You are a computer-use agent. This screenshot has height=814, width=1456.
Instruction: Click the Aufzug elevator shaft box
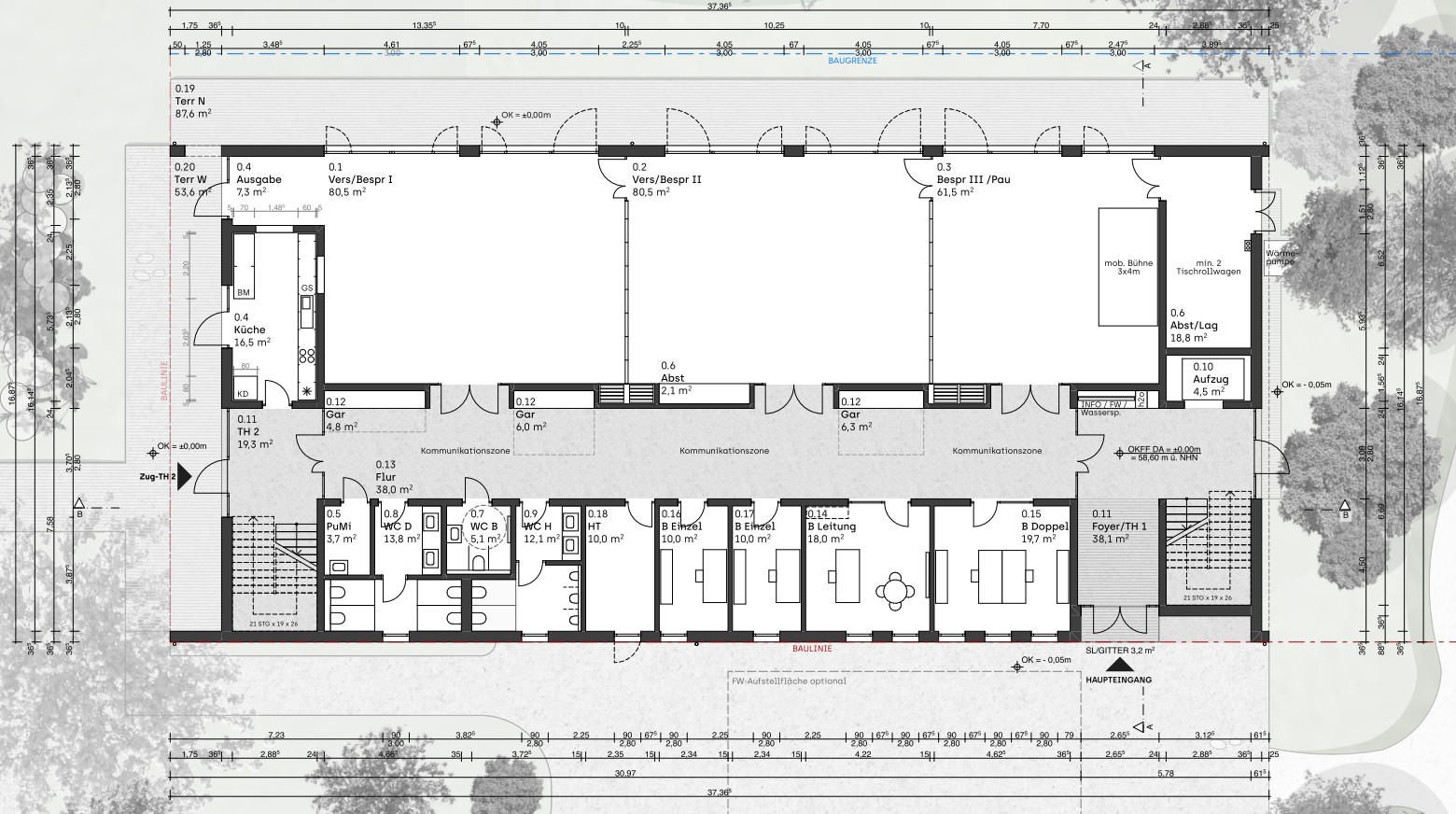pyautogui.click(x=1212, y=380)
